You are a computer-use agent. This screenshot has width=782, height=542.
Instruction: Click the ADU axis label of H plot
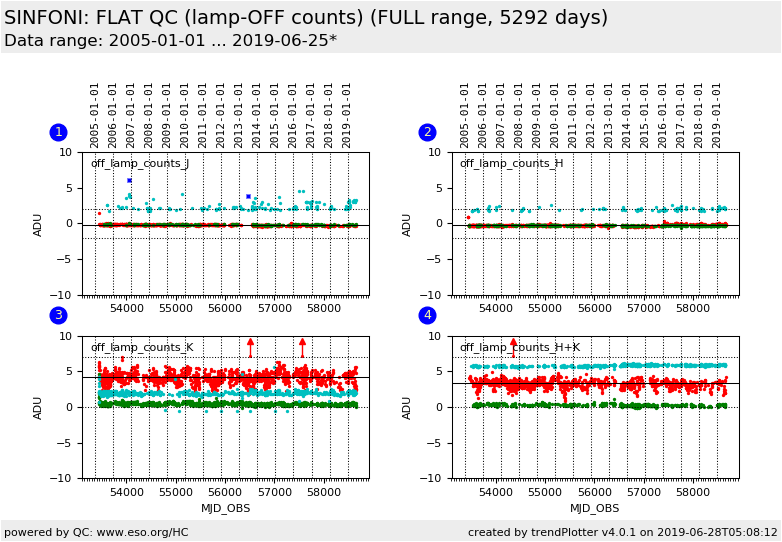pyautogui.click(x=408, y=224)
